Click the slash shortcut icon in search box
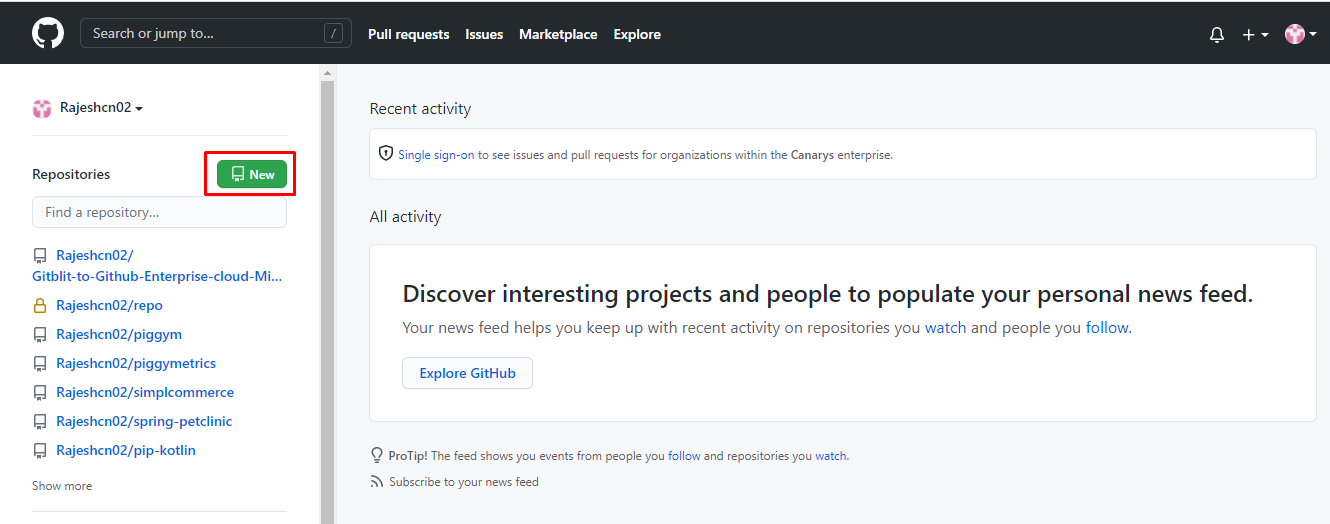Image resolution: width=1330 pixels, height=524 pixels. (334, 33)
